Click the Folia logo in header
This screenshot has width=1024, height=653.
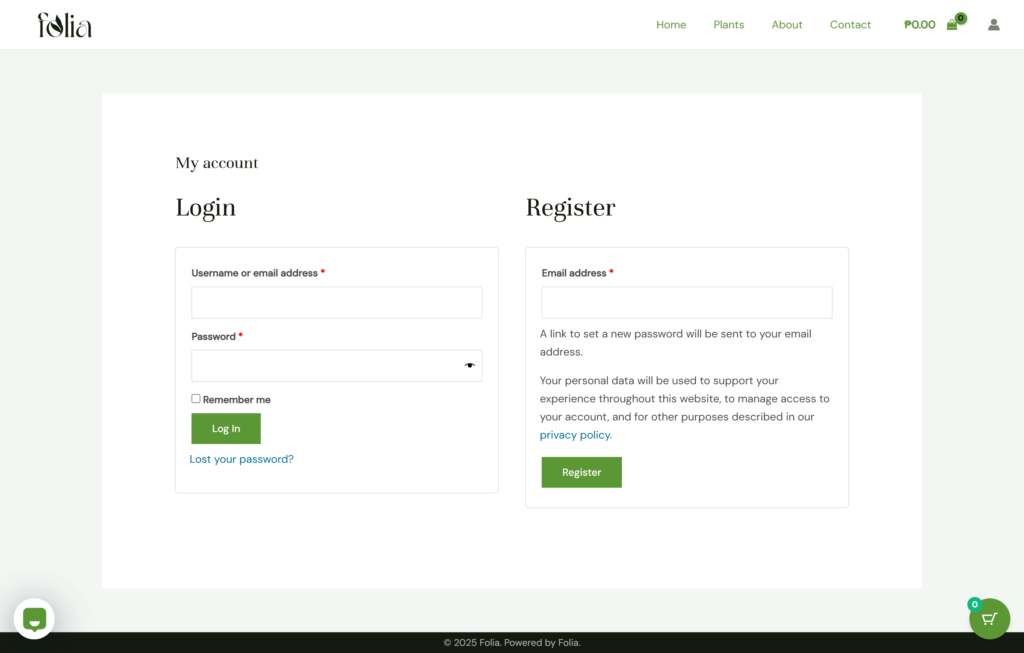pyautogui.click(x=65, y=25)
